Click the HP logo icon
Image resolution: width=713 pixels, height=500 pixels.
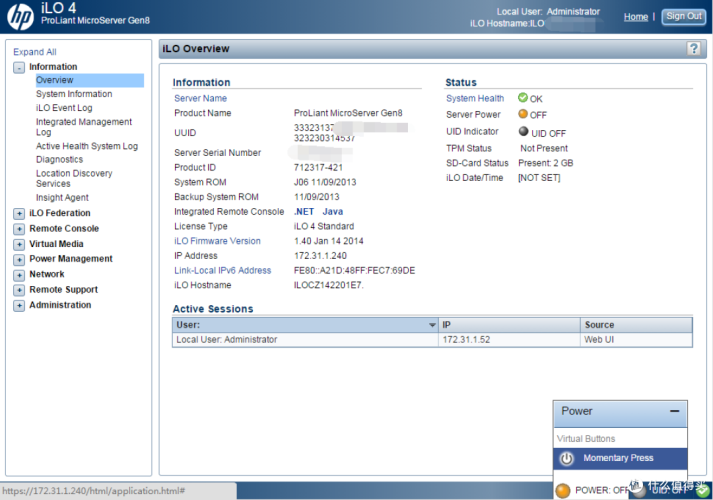20,17
